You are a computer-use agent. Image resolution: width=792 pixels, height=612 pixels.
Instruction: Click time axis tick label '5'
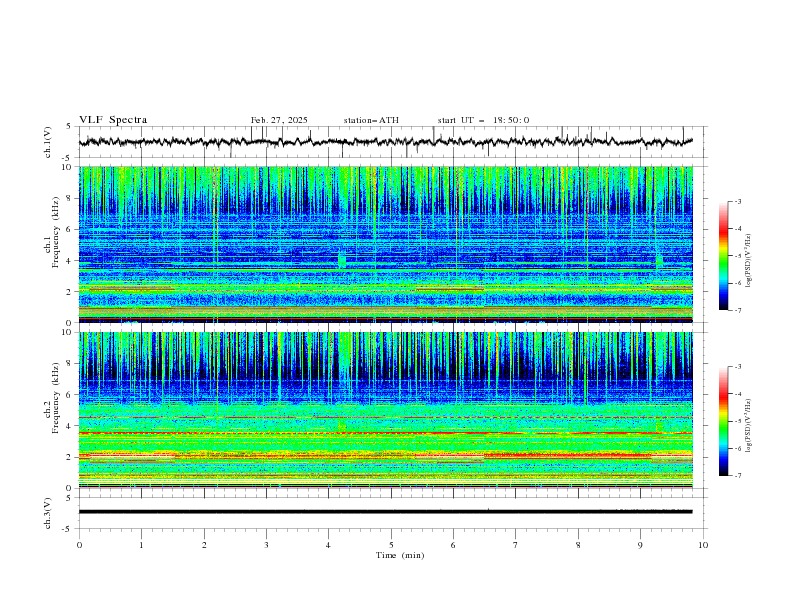(391, 545)
